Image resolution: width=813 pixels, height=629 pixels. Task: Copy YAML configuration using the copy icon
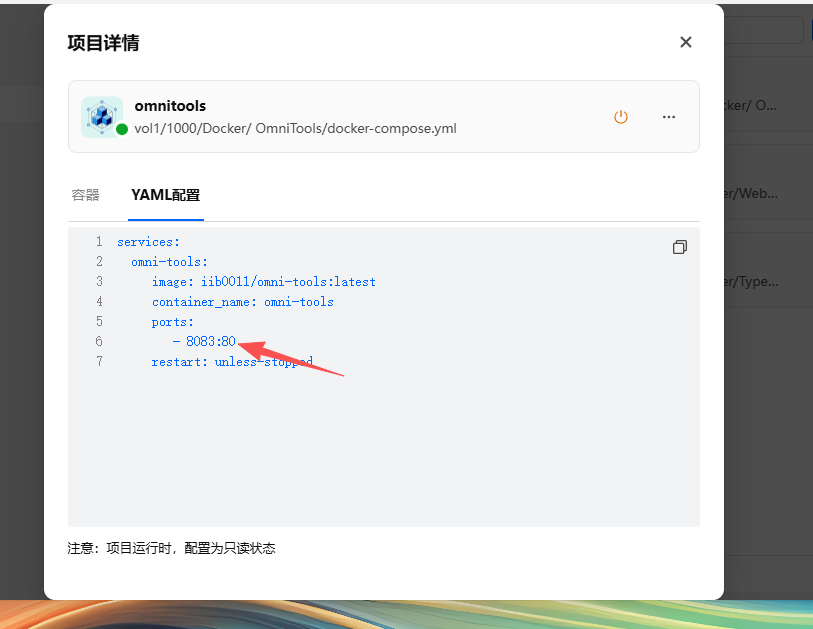coord(680,247)
